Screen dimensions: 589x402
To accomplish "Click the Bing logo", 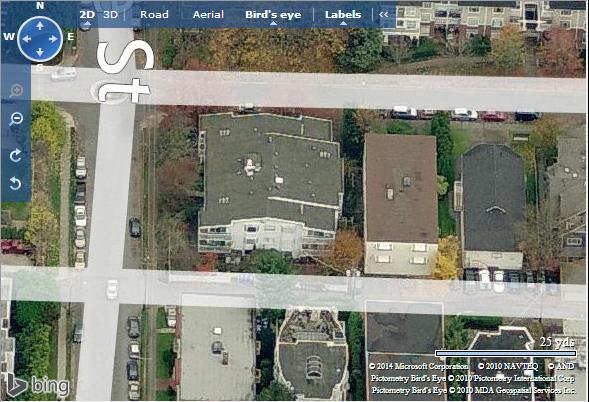I will (x=38, y=385).
